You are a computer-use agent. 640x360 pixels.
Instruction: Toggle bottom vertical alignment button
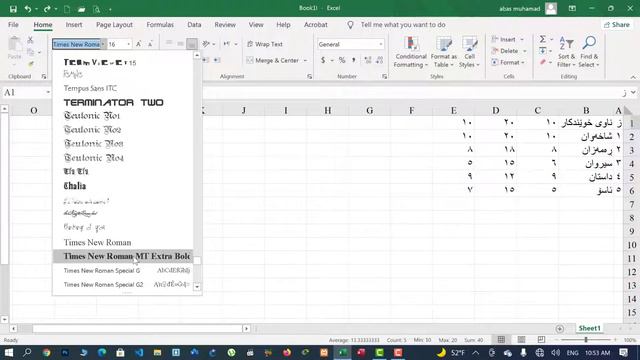(191, 44)
